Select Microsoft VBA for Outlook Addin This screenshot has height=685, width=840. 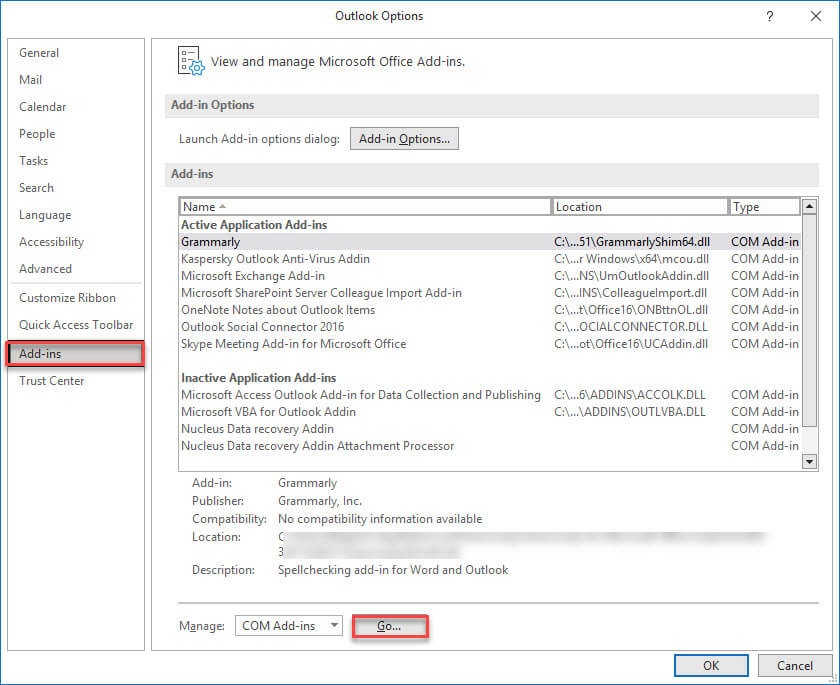click(490, 412)
